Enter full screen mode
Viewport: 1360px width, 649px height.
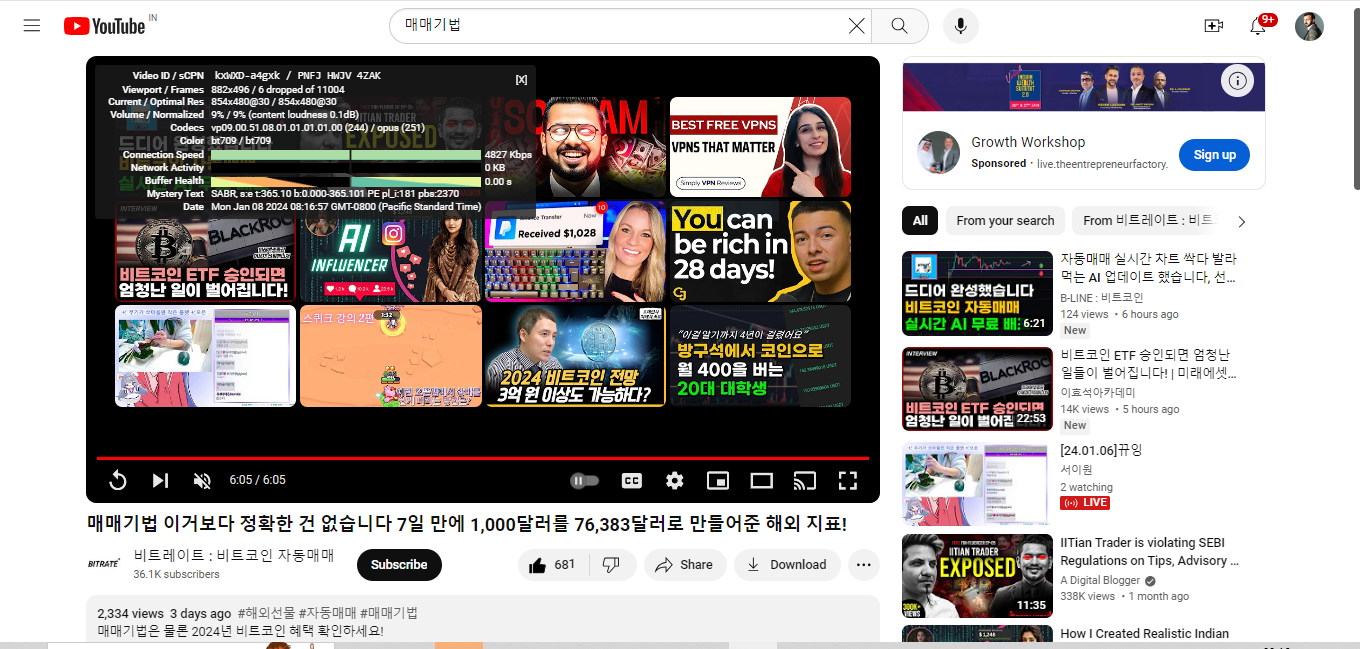(848, 481)
